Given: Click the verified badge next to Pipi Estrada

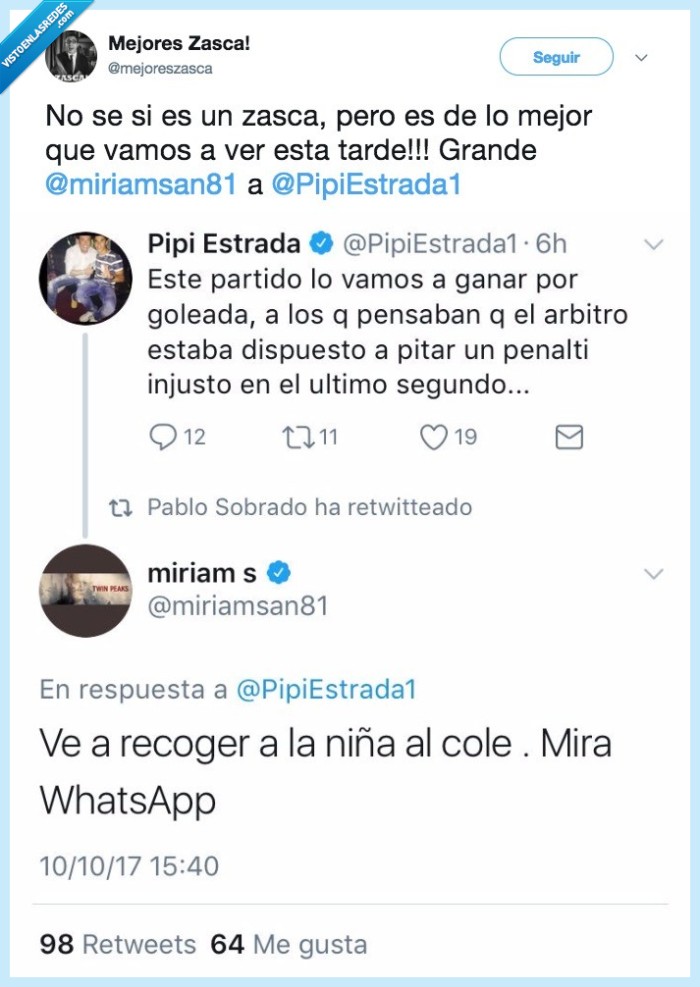Looking at the screenshot, I should pyautogui.click(x=320, y=241).
